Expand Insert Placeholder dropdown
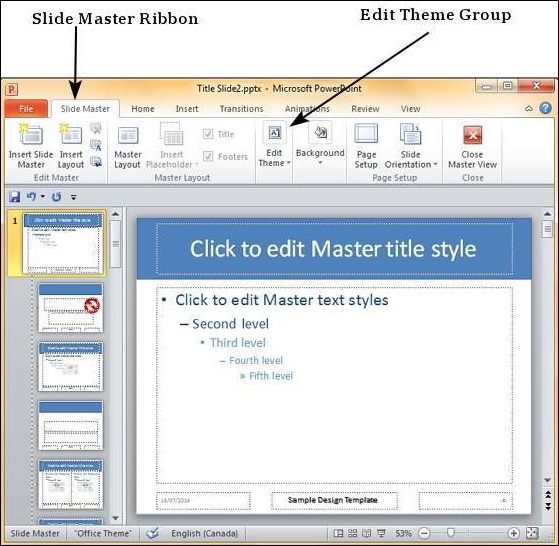The image size is (559, 546). click(171, 146)
